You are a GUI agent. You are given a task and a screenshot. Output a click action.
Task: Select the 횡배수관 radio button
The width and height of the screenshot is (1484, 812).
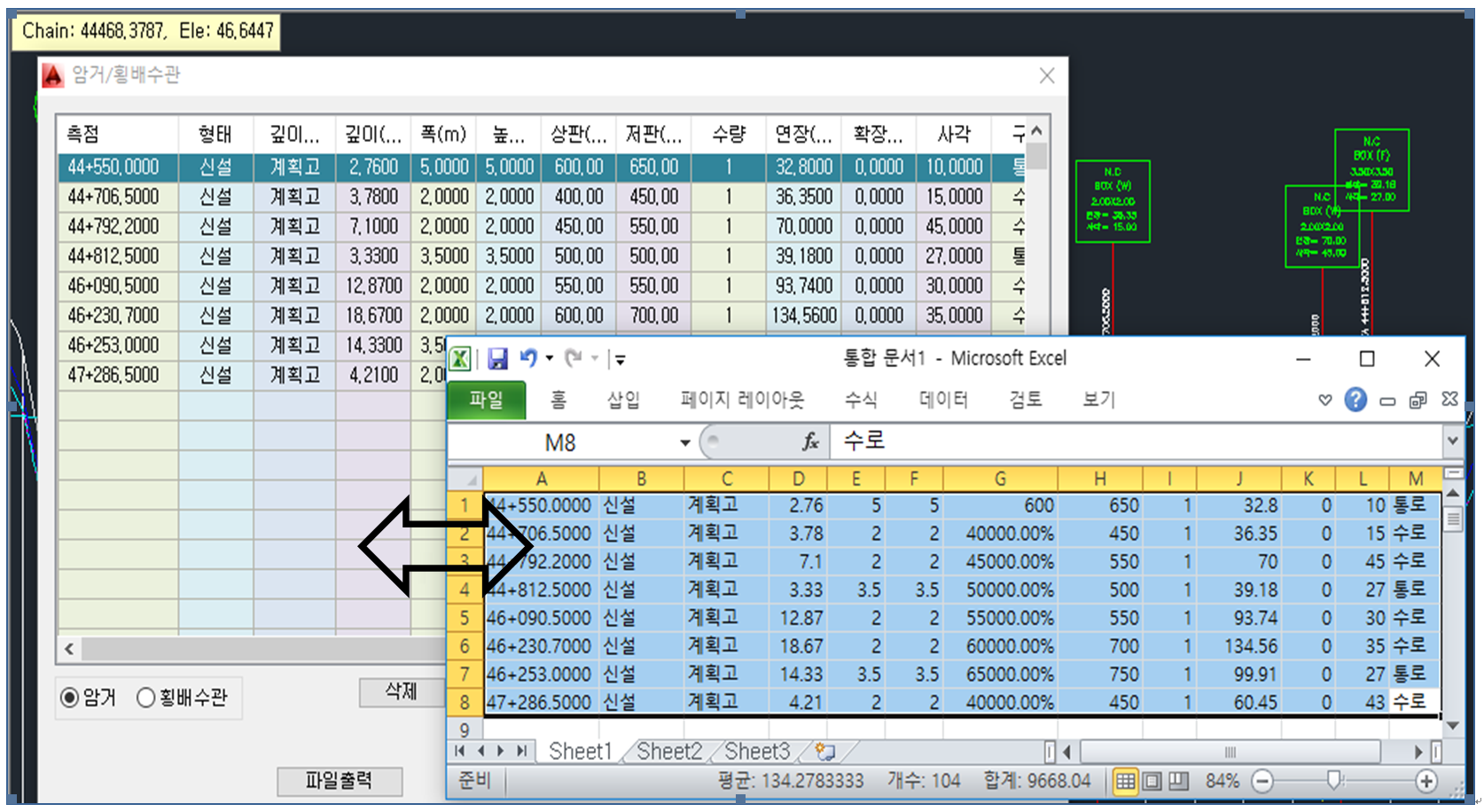pyautogui.click(x=146, y=698)
